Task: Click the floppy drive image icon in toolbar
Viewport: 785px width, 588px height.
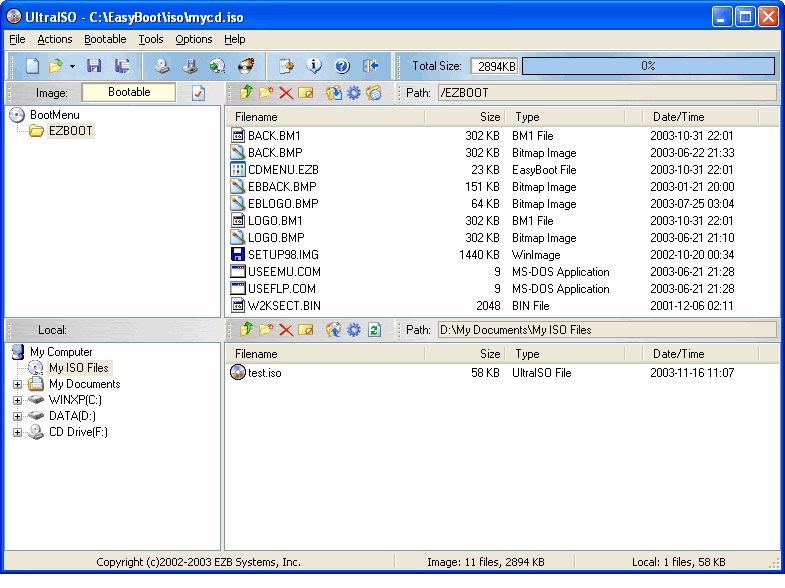Action: point(190,66)
